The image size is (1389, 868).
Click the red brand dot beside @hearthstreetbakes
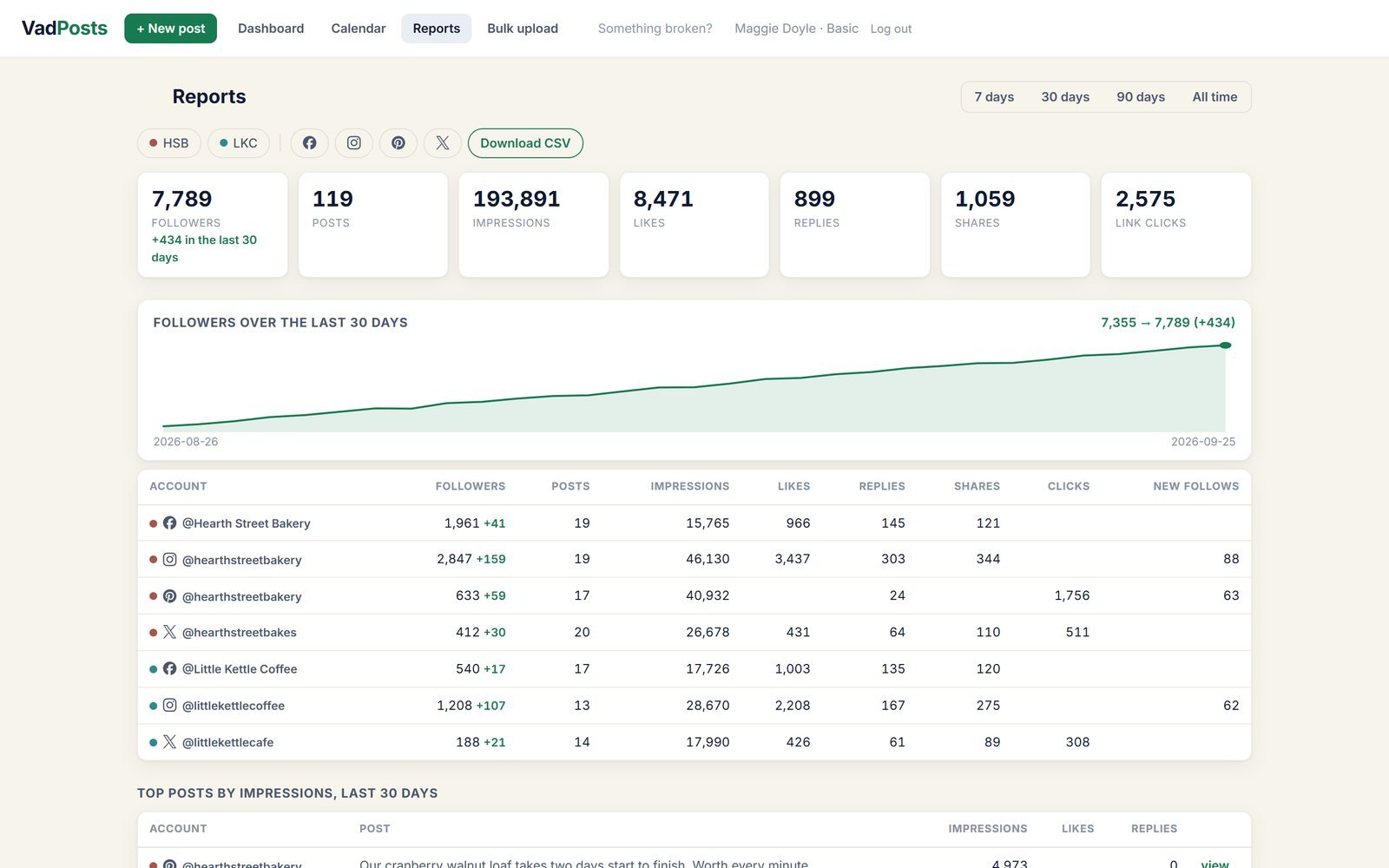154,633
